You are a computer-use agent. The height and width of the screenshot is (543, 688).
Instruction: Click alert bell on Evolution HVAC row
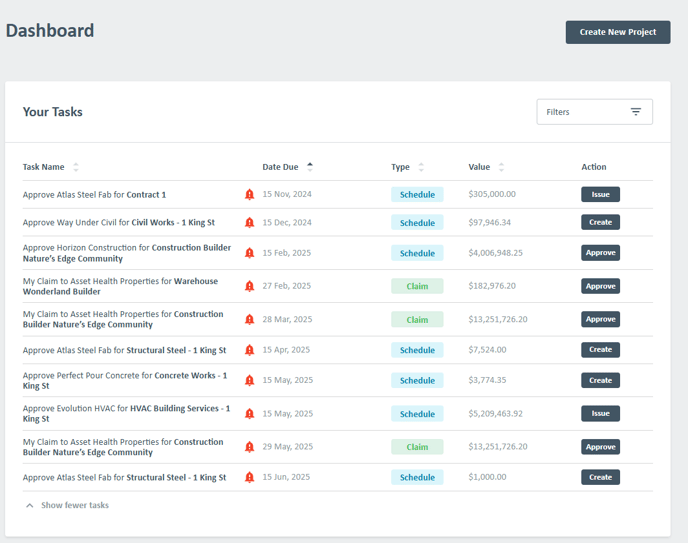tap(249, 414)
